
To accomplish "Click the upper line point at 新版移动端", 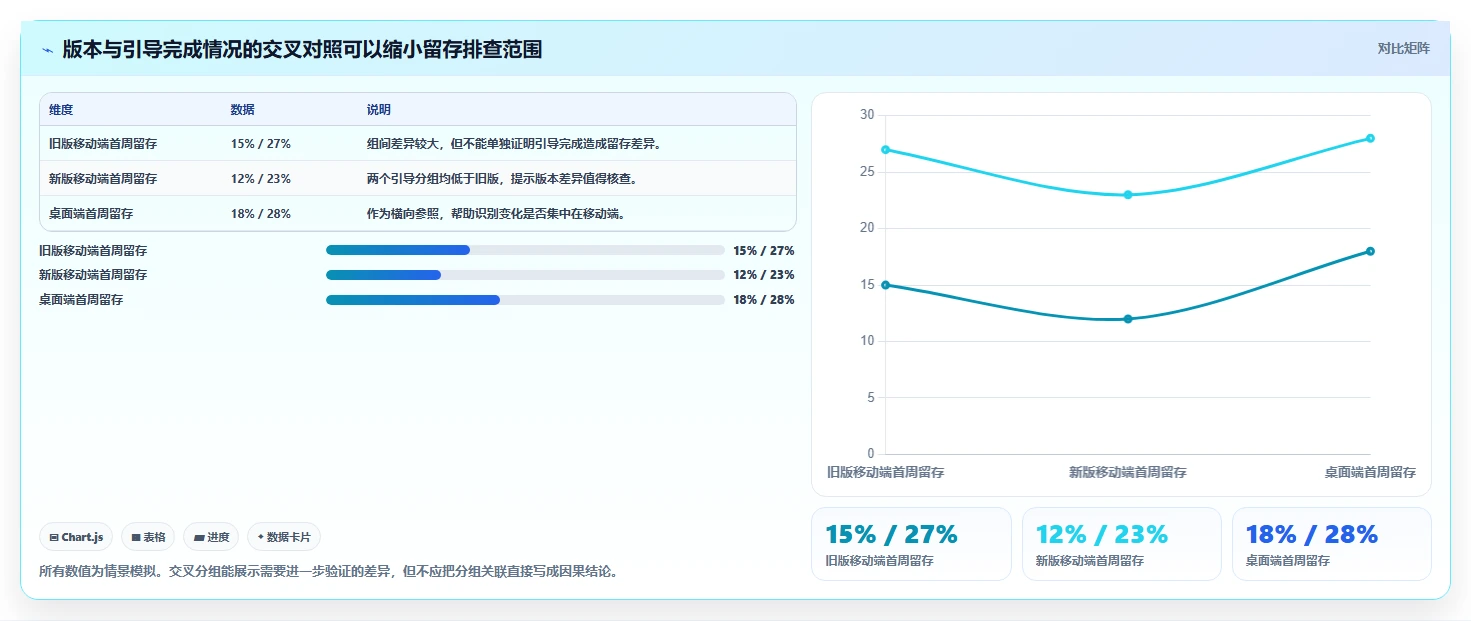I will click(x=1128, y=195).
